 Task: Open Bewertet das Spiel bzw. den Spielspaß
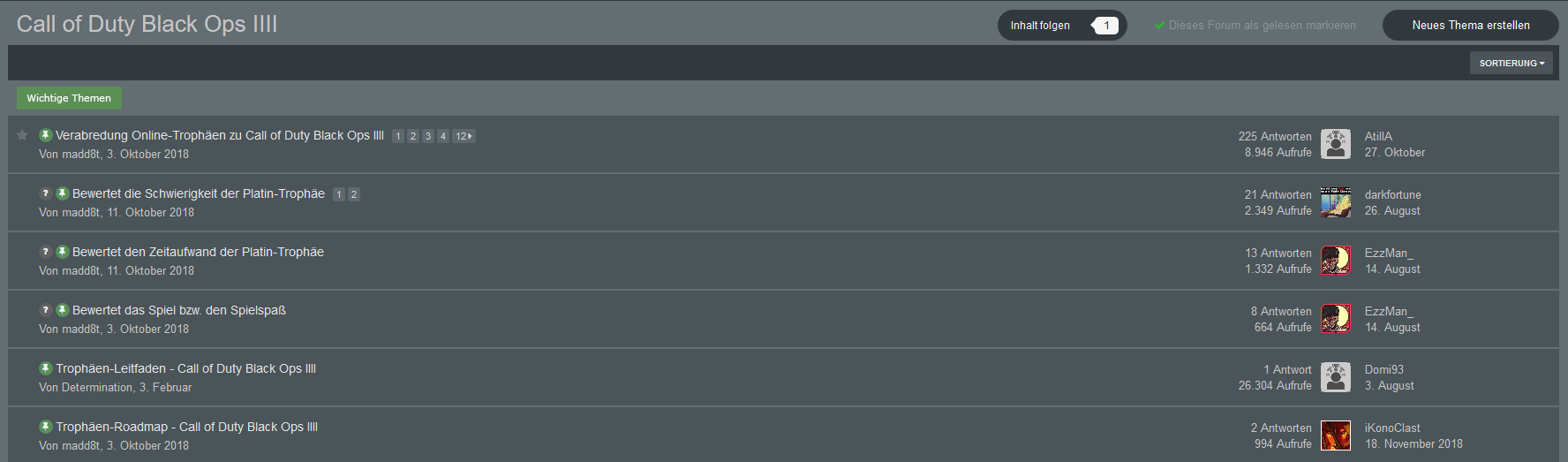[x=179, y=310]
